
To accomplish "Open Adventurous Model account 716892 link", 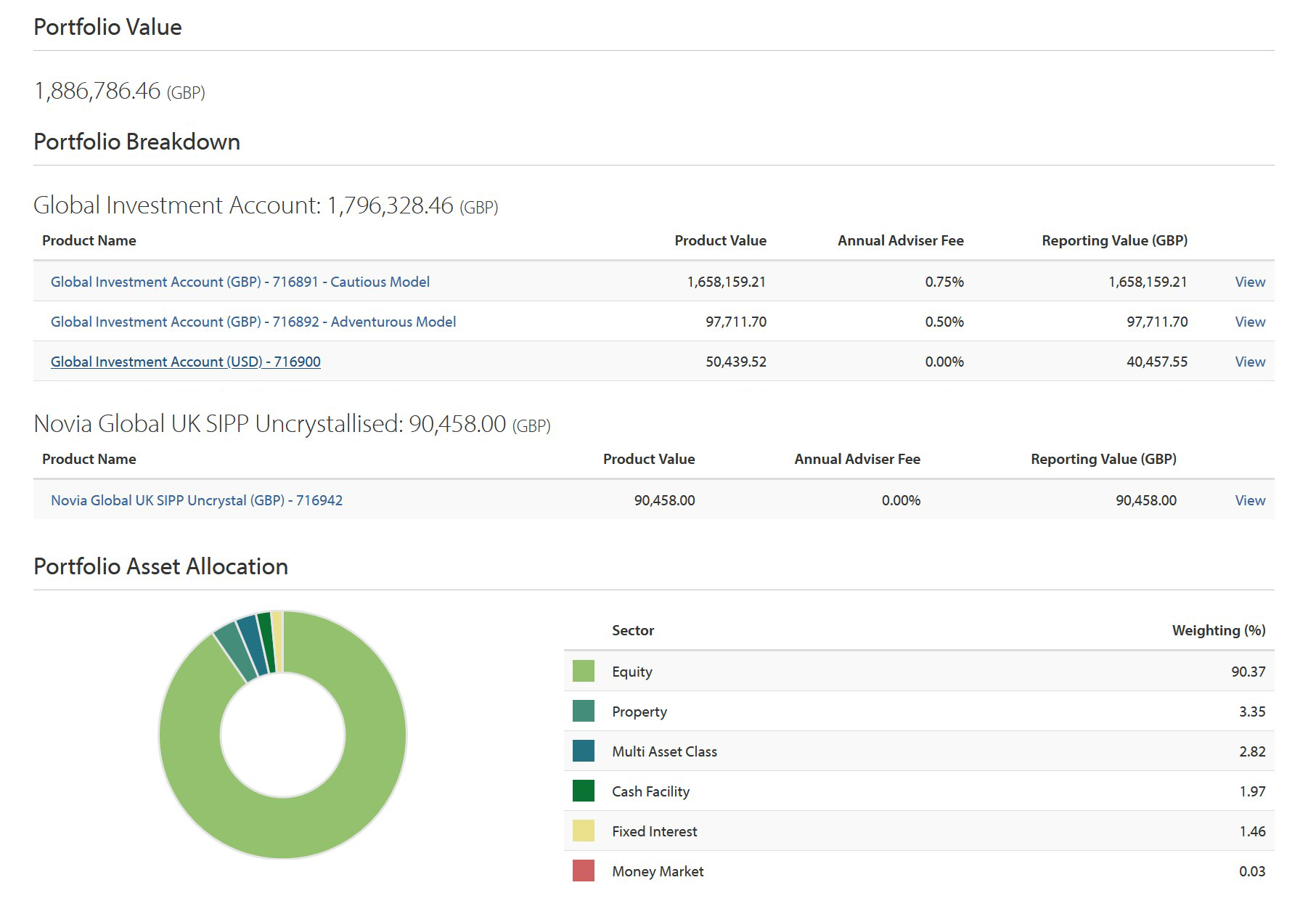I will click(253, 322).
